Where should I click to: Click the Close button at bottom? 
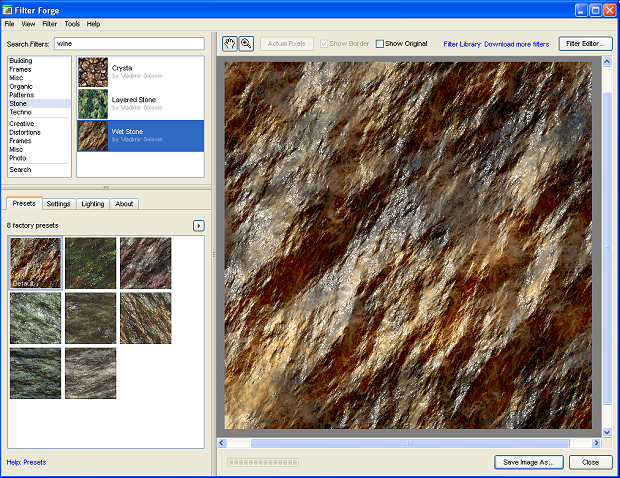tap(590, 462)
